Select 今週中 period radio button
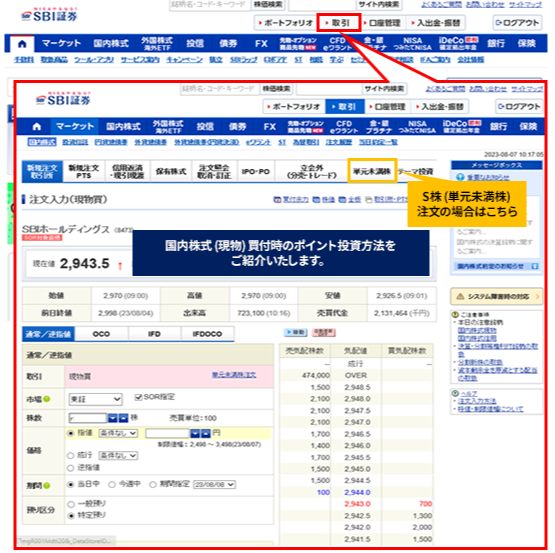 tap(112, 484)
